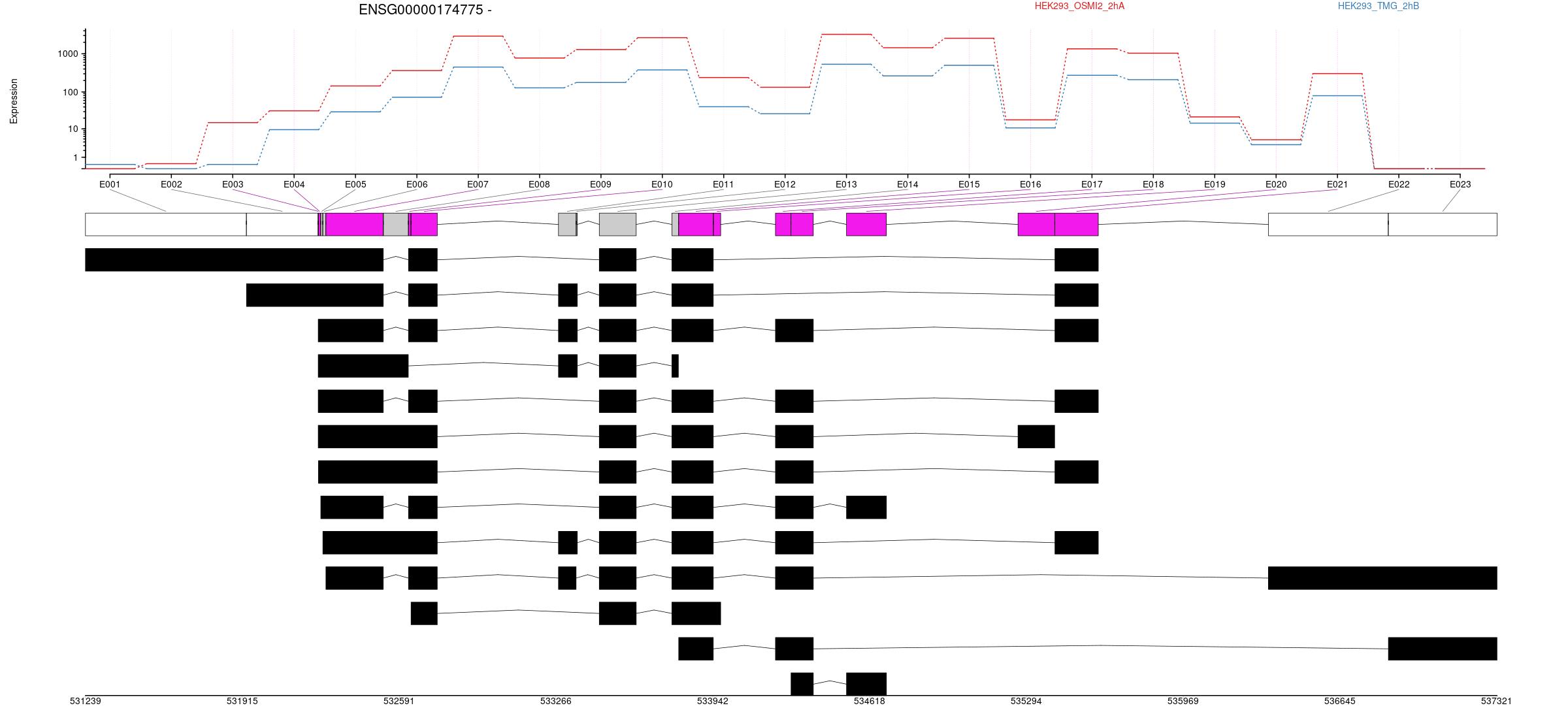Click genomic coordinate 533942
1568x712 pixels.
pyautogui.click(x=713, y=701)
